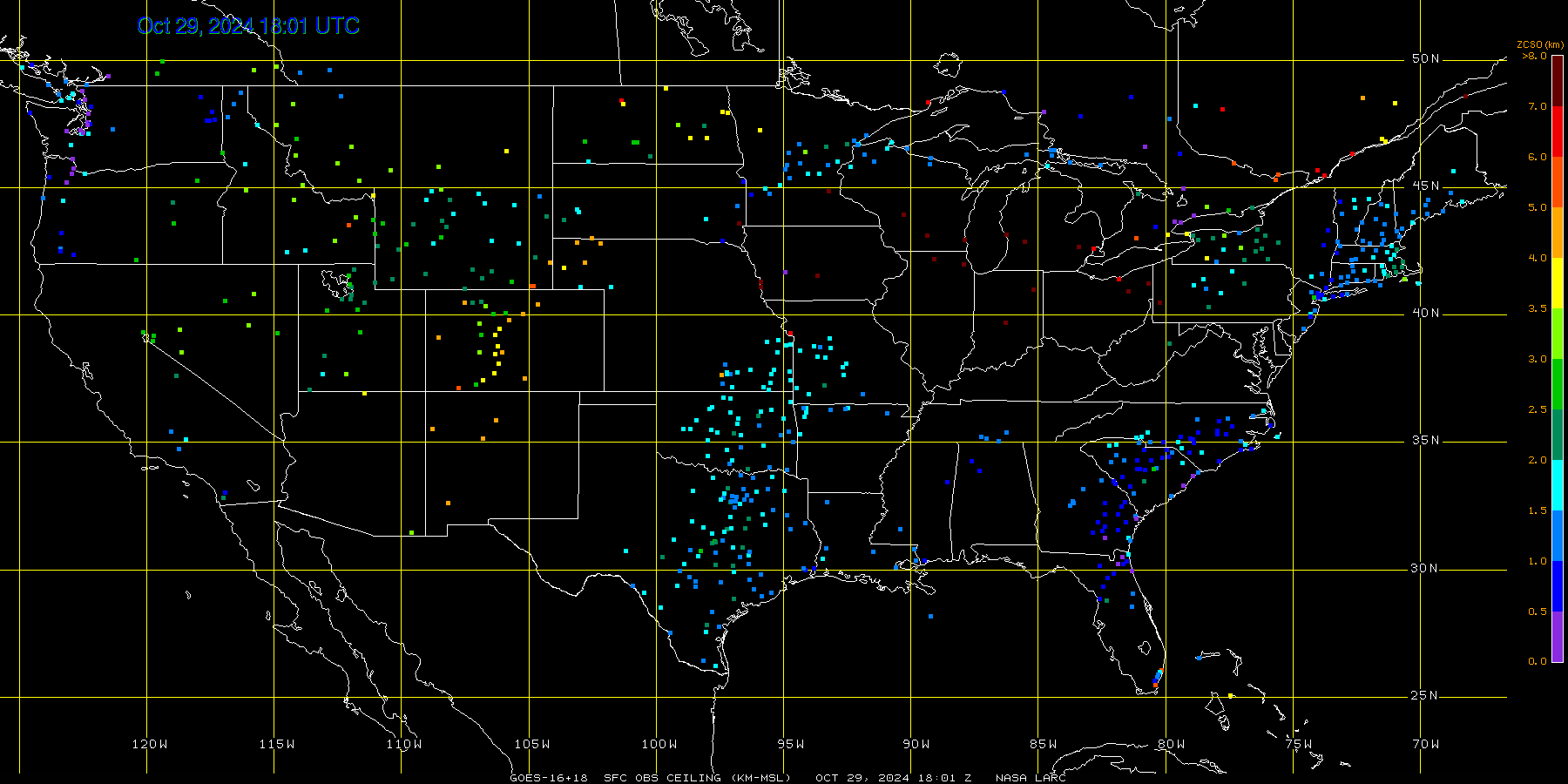This screenshot has height=784, width=1568.
Task: Click the '5.0' legend label
Action: coord(1538,207)
